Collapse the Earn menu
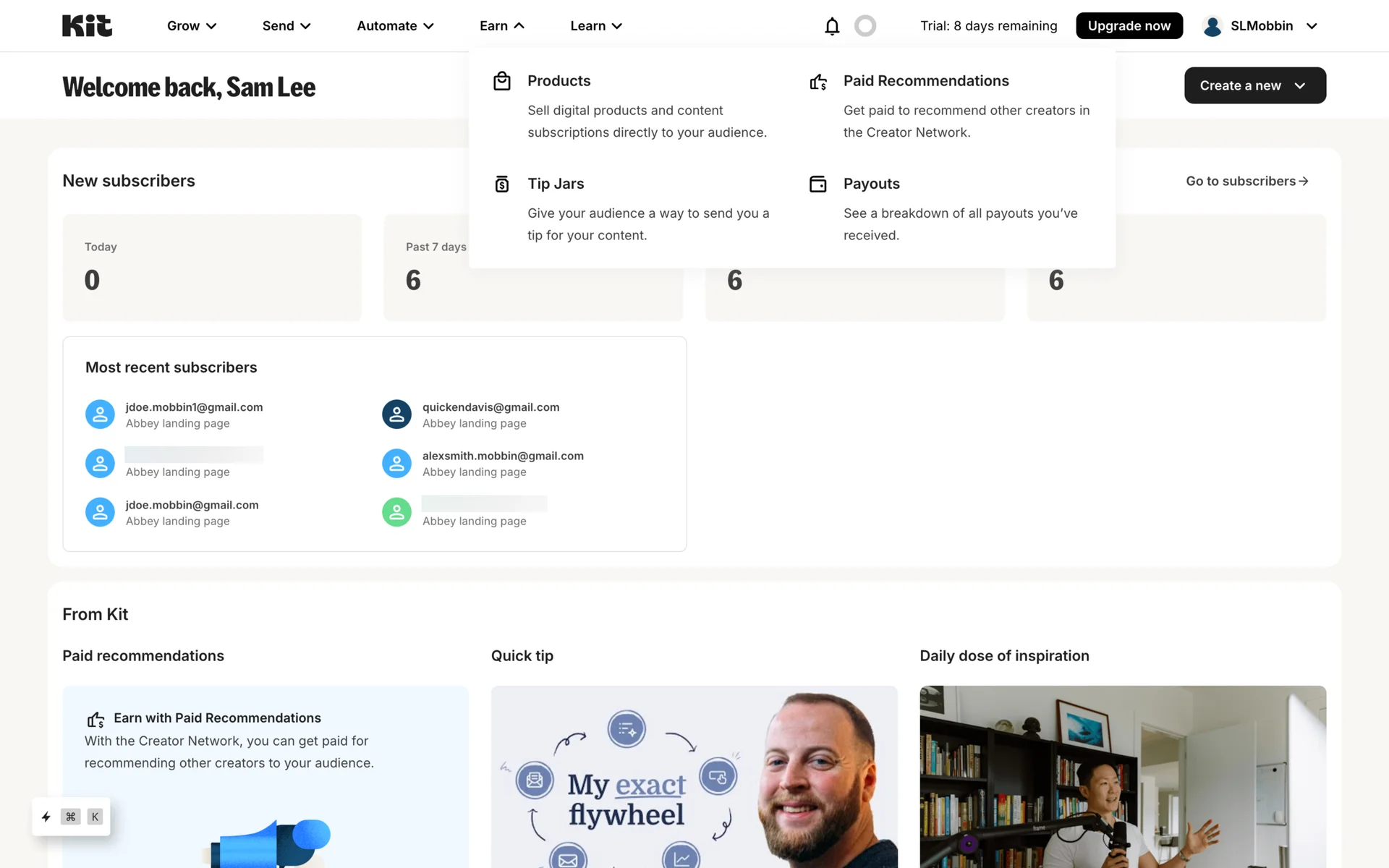The height and width of the screenshot is (868, 1389). (x=502, y=26)
